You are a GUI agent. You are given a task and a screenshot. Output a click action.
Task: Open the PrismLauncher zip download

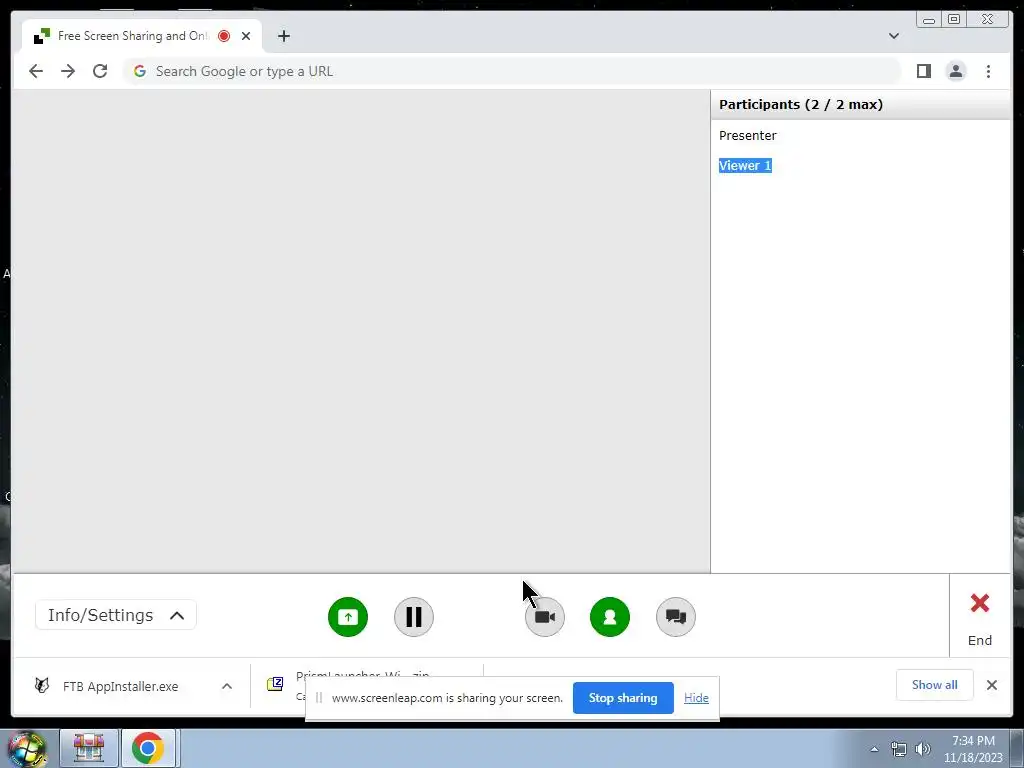[362, 675]
